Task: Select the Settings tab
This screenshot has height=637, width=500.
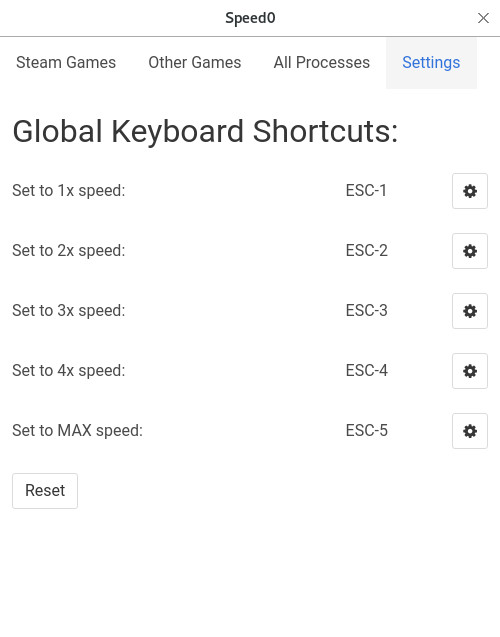Action: point(431,63)
